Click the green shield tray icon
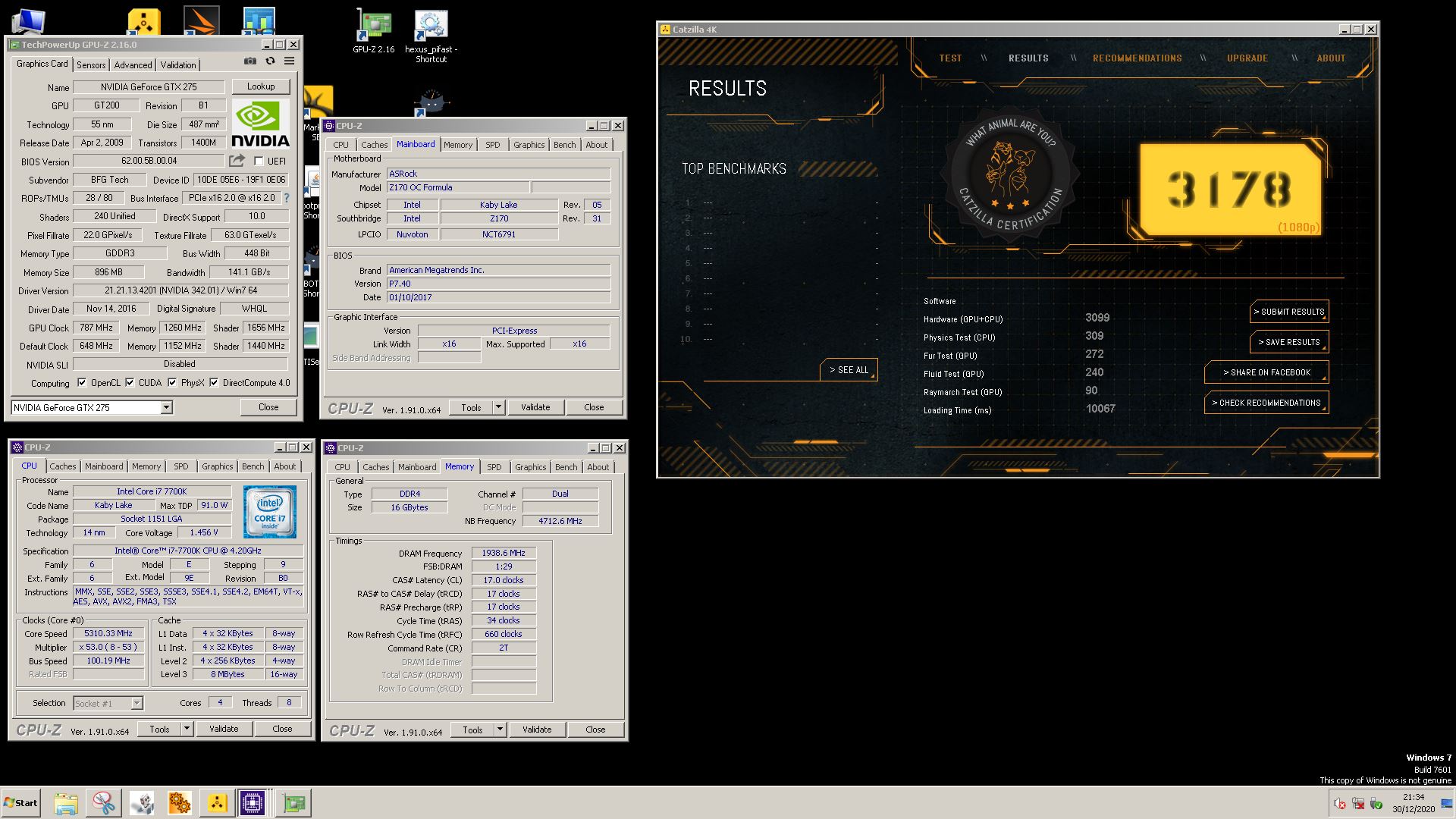 click(x=1376, y=803)
